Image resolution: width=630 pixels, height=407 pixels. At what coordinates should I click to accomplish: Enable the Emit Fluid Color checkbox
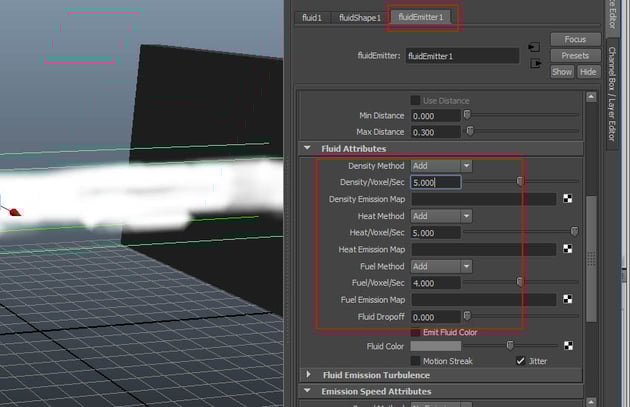(415, 332)
